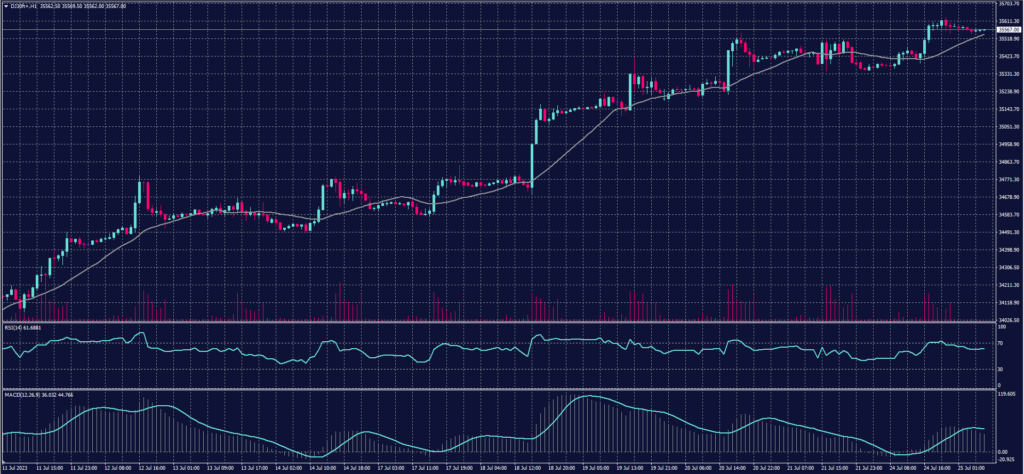Click the tall green candle near 18 Jul 12:00
Viewport: 1024px width, 474px height.
[x=534, y=160]
